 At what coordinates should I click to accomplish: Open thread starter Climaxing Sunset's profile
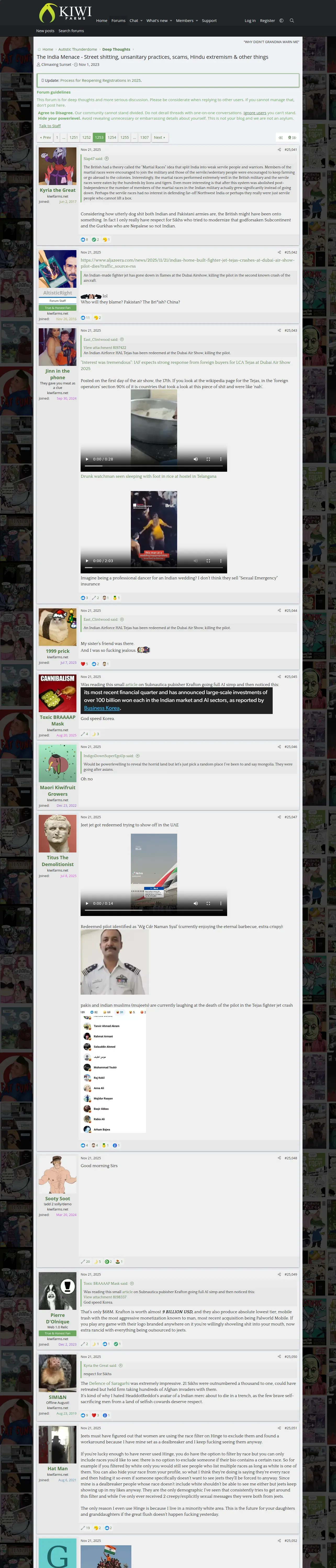[x=56, y=65]
